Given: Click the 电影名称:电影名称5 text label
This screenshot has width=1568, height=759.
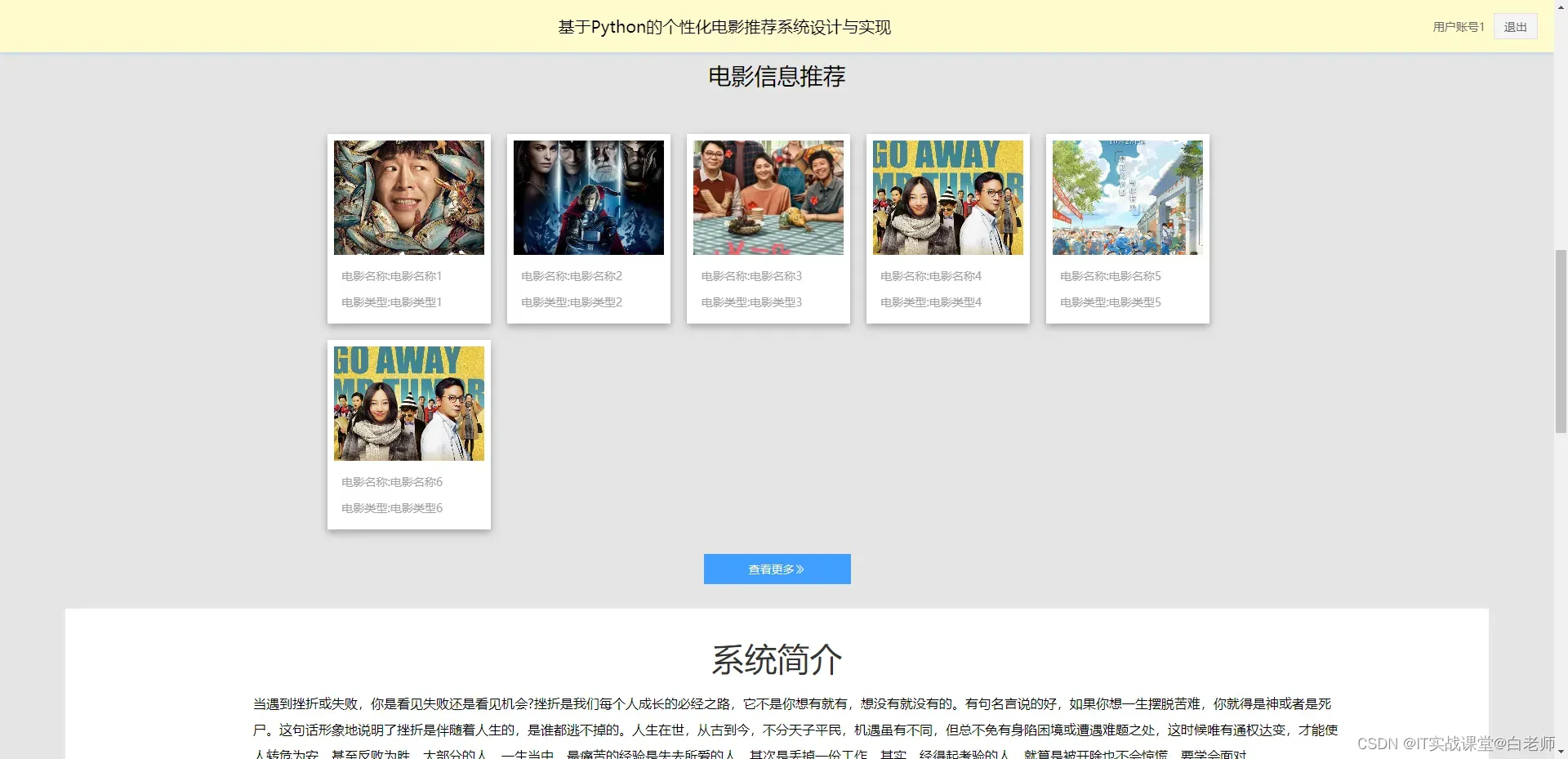Looking at the screenshot, I should [1110, 275].
